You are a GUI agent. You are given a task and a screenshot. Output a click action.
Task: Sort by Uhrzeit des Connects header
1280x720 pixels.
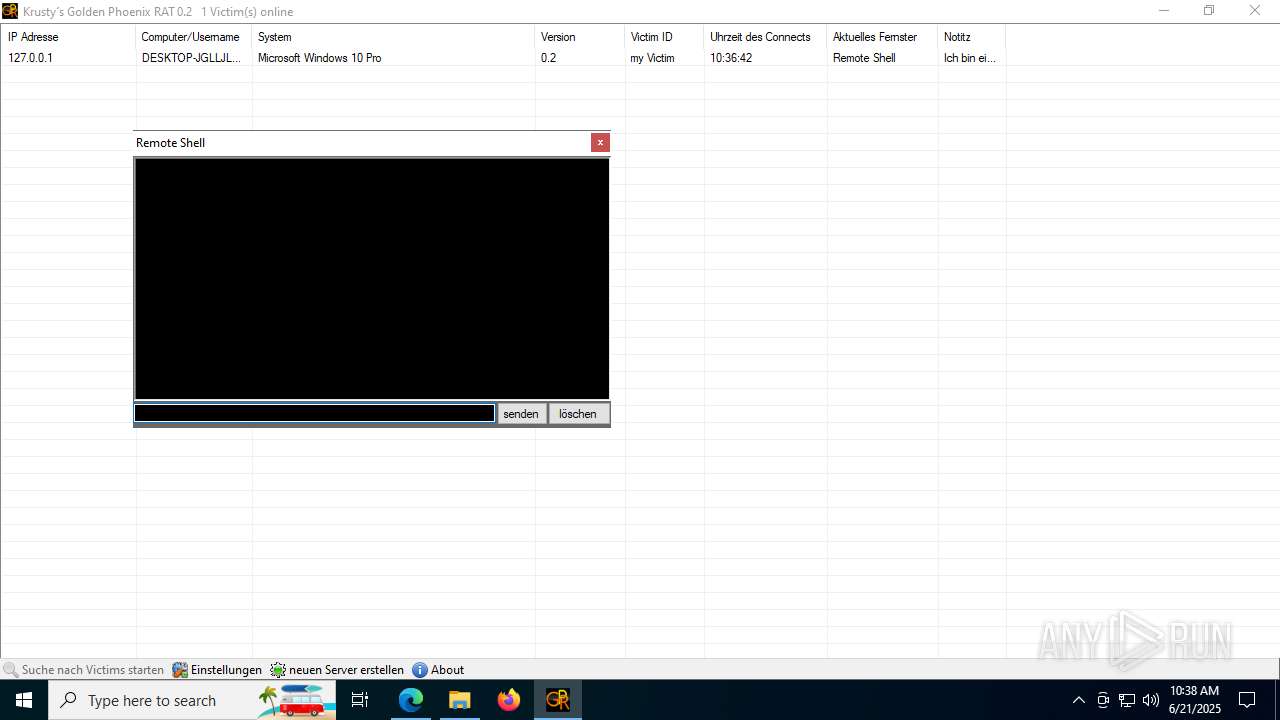point(765,36)
